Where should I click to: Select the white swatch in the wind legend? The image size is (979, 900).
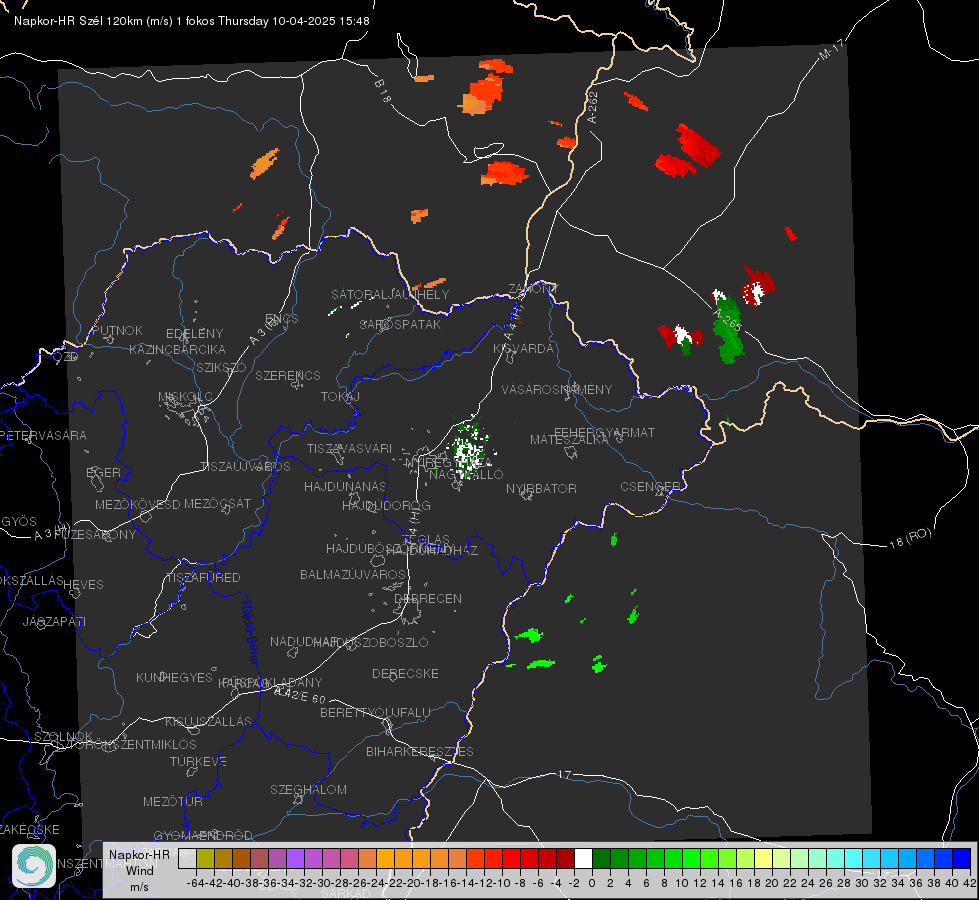point(583,858)
